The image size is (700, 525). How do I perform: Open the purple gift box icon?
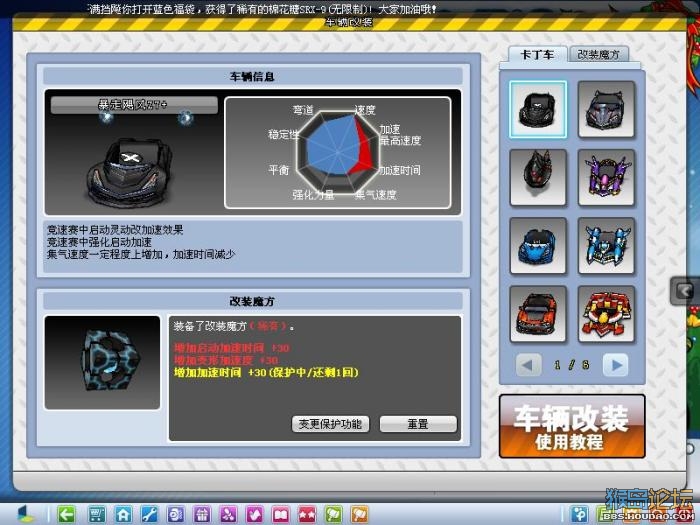pyautogui.click(x=202, y=515)
